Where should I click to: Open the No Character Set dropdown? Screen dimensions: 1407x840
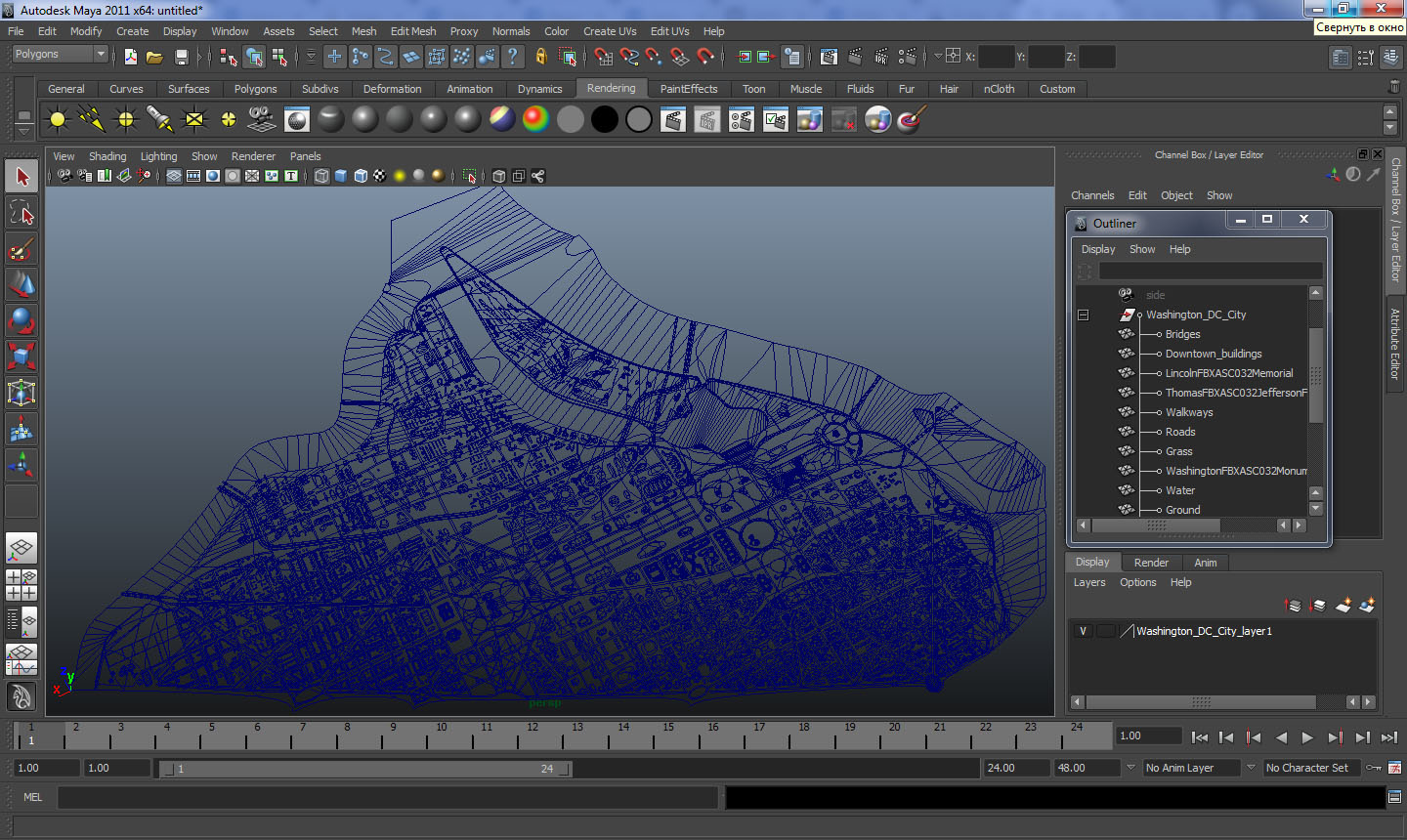1311,768
